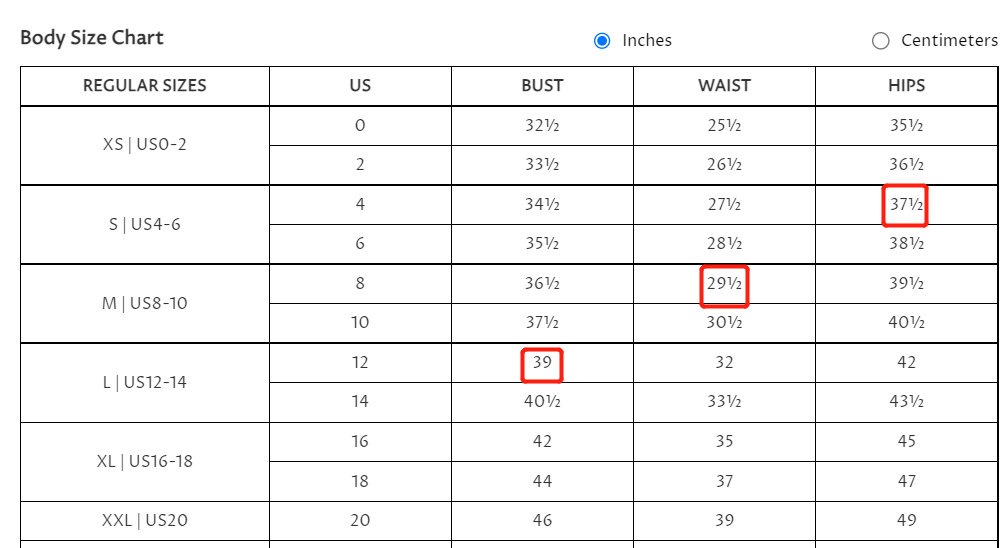The height and width of the screenshot is (548, 1003).
Task: Select the M | US8-10 size row label
Action: [x=145, y=303]
